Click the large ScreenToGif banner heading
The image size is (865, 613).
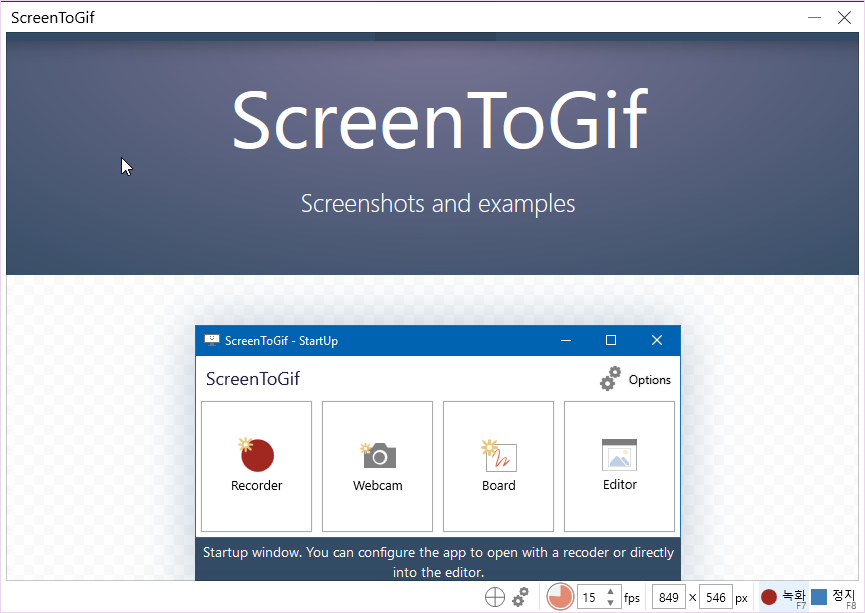point(440,120)
